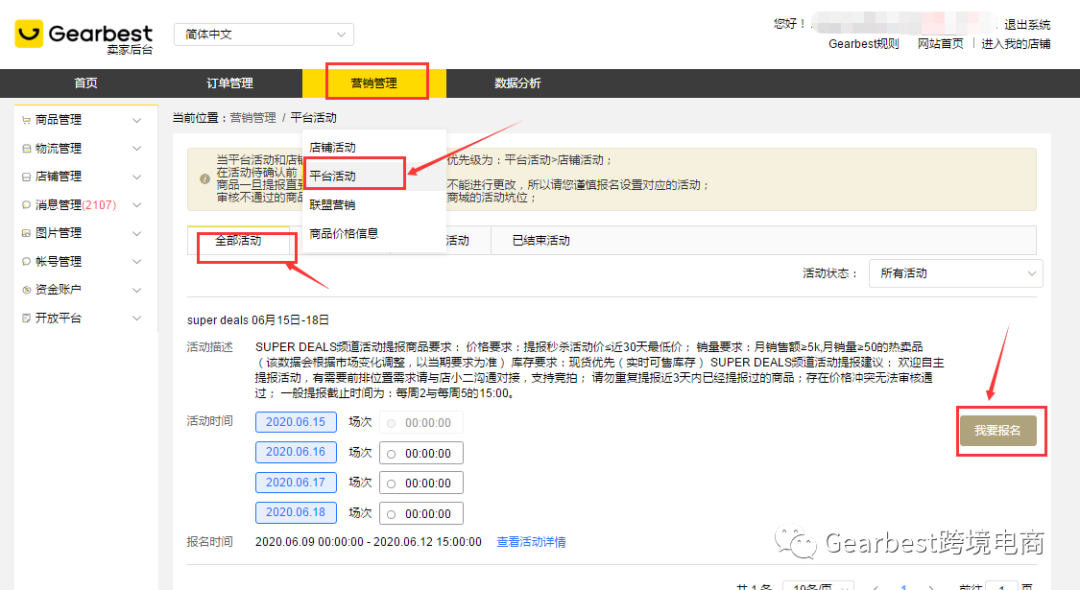Image resolution: width=1080 pixels, height=590 pixels.
Task: Select the 2020.06.15 00:00:00 session radio
Action: [x=391, y=423]
